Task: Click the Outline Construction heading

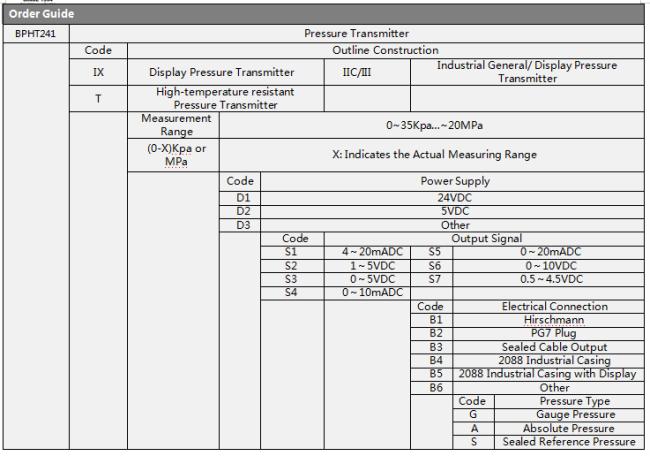Action: click(384, 49)
